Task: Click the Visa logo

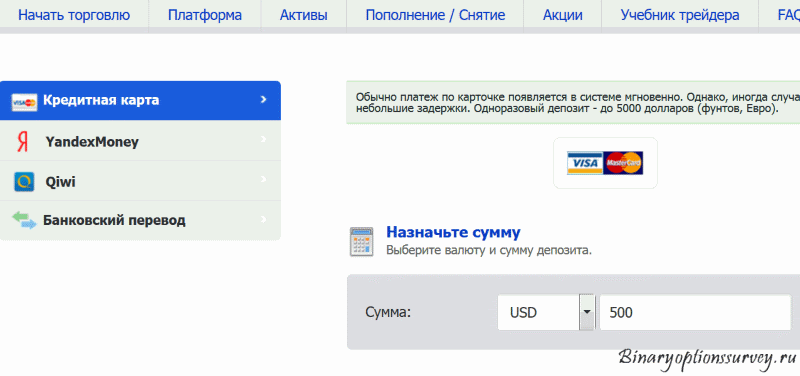Action: pos(585,163)
